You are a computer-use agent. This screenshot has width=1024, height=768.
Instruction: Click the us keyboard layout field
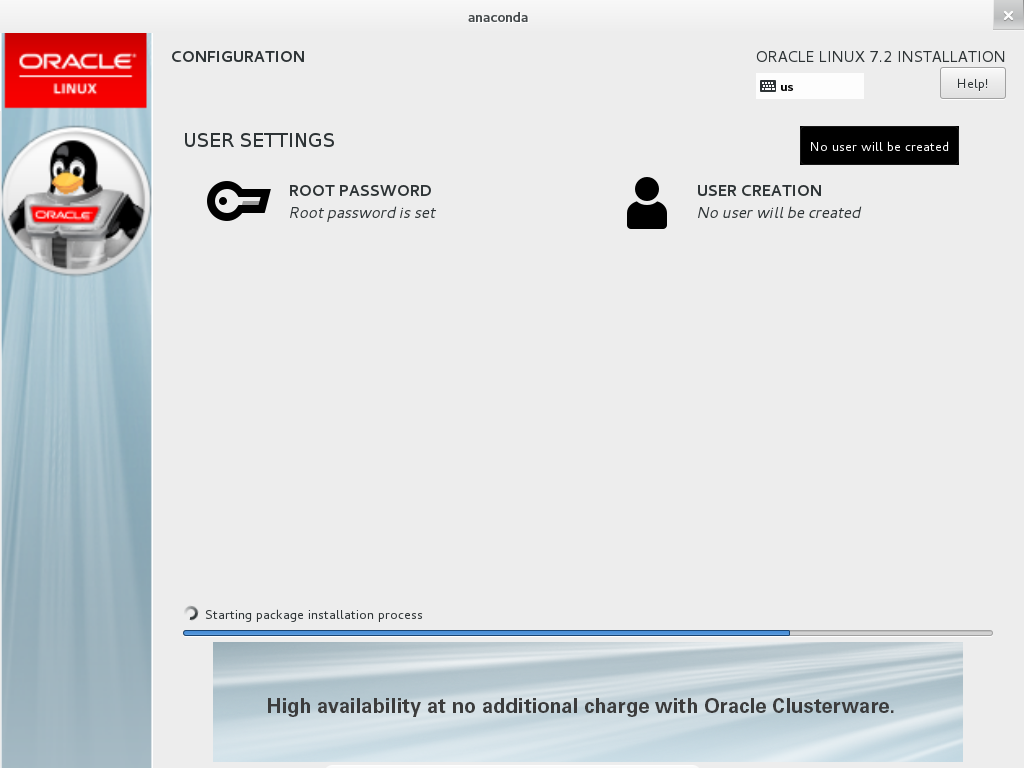[810, 86]
